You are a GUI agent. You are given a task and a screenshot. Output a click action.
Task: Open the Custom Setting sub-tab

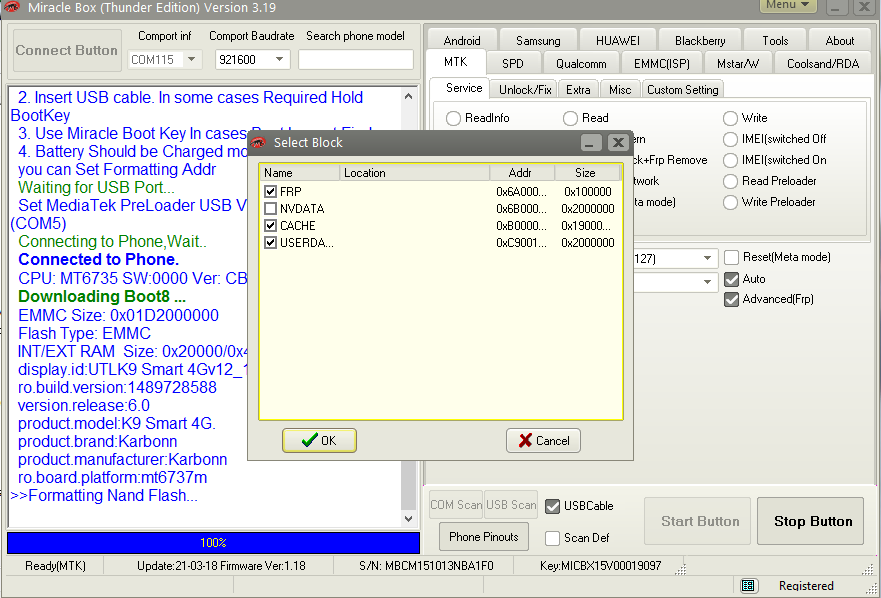click(683, 90)
